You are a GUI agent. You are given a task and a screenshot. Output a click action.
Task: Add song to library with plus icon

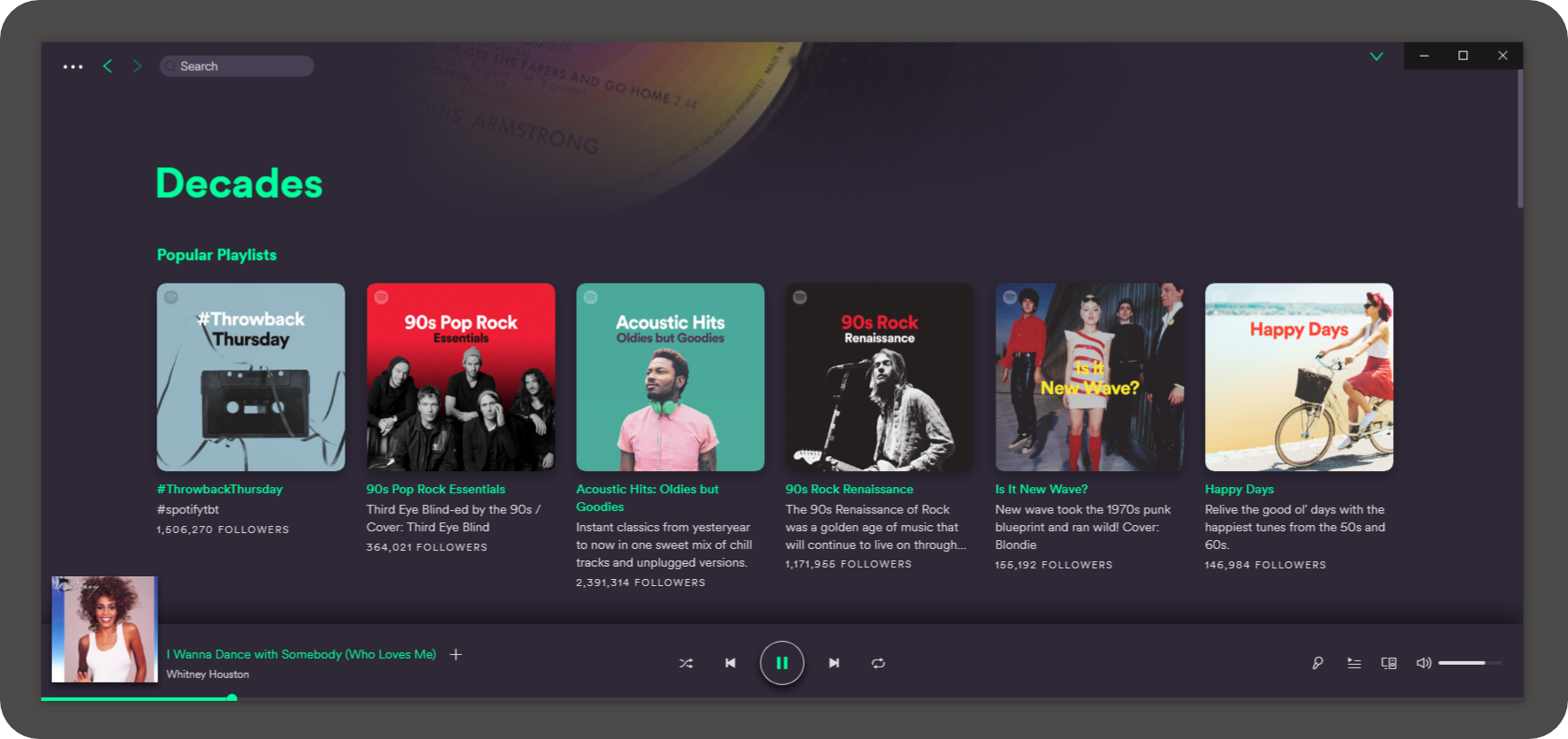pyautogui.click(x=456, y=654)
